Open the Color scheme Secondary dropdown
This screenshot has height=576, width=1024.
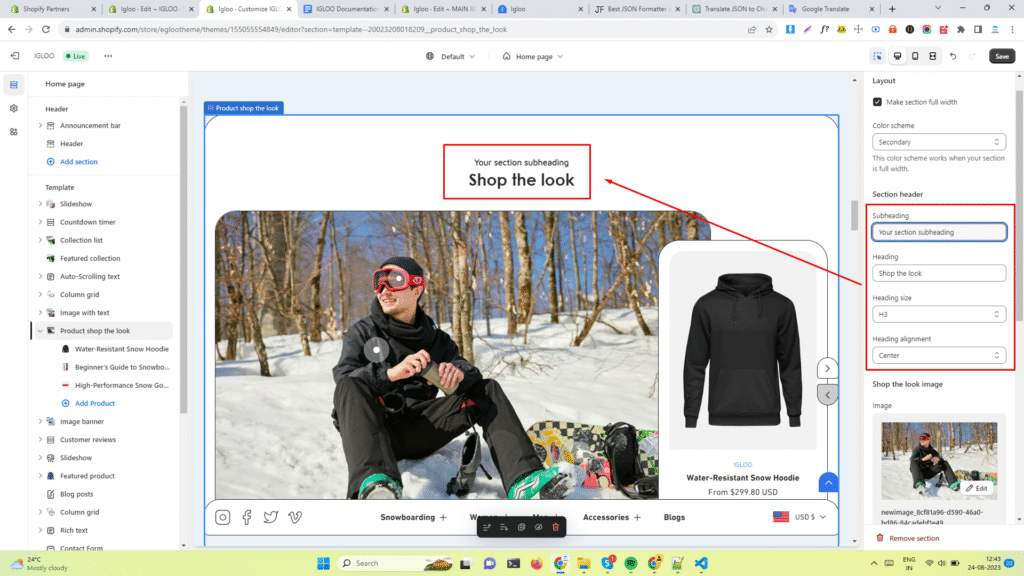click(938, 143)
